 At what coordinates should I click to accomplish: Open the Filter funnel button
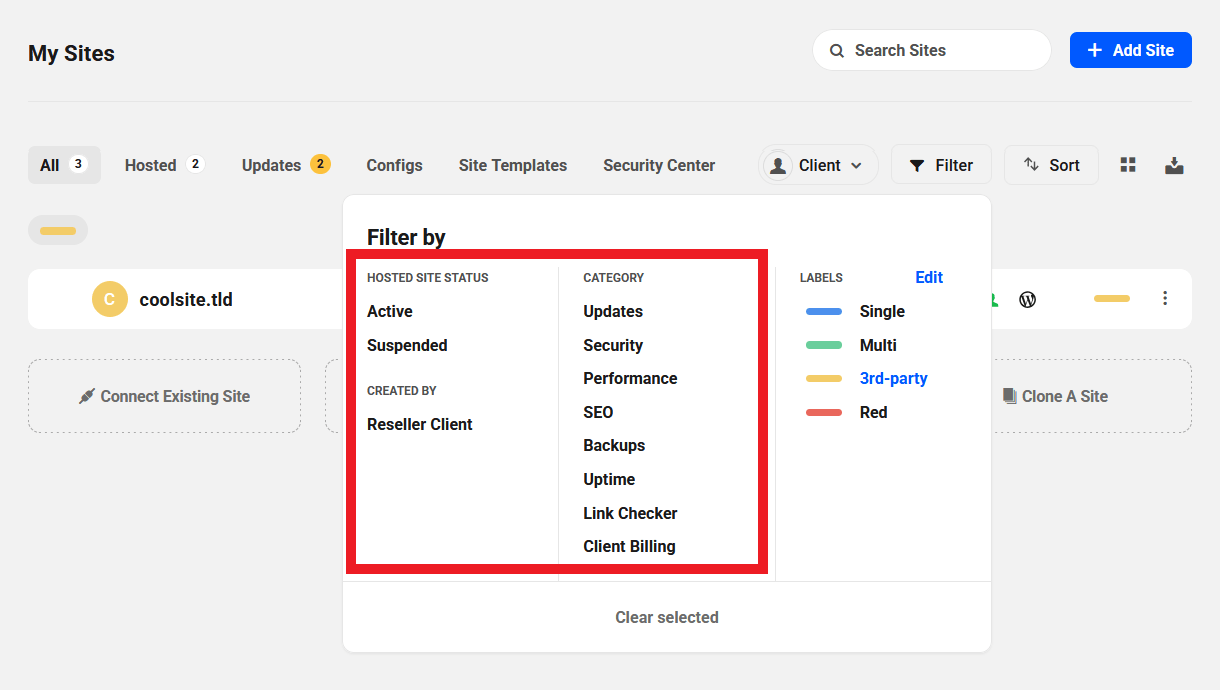[x=940, y=165]
